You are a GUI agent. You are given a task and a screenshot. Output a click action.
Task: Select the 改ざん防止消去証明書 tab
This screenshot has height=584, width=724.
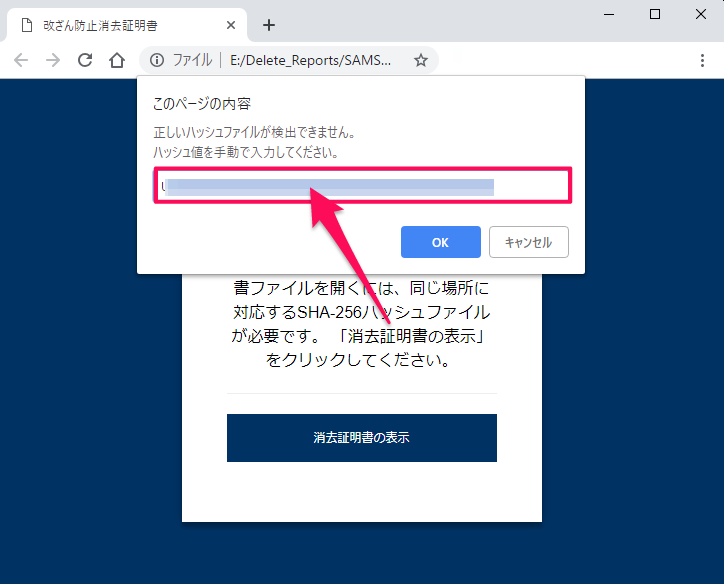coord(120,25)
